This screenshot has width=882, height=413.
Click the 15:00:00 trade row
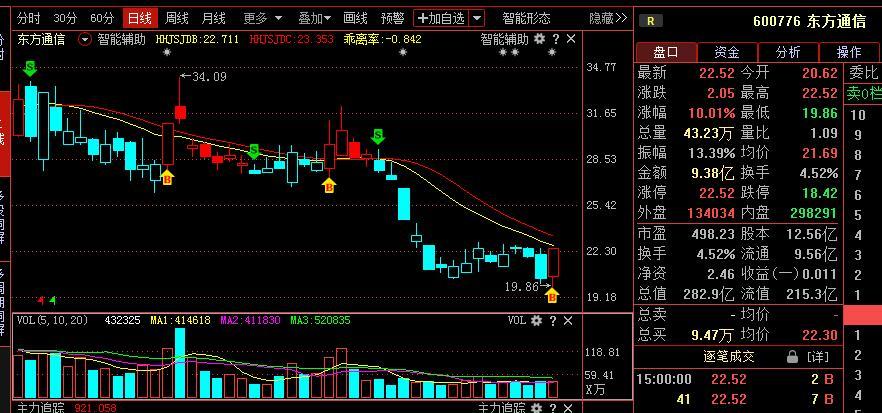click(x=738, y=379)
